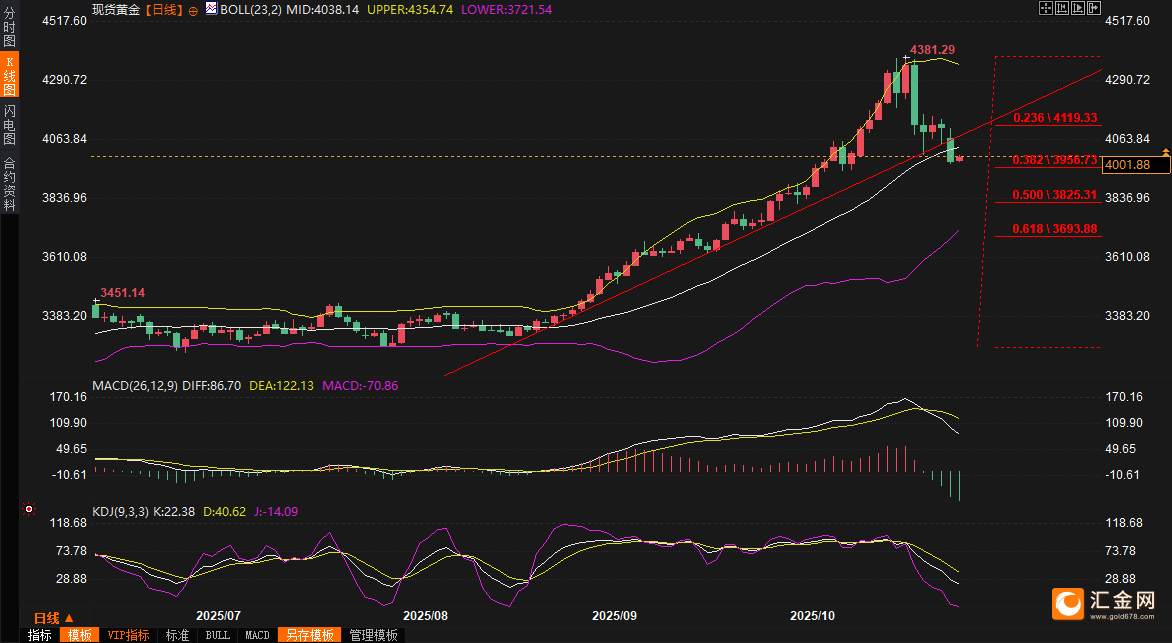Viewport: 1172px width, 643px height.
Task: Click the export chart icon at top right
Action: pyautogui.click(x=1093, y=8)
